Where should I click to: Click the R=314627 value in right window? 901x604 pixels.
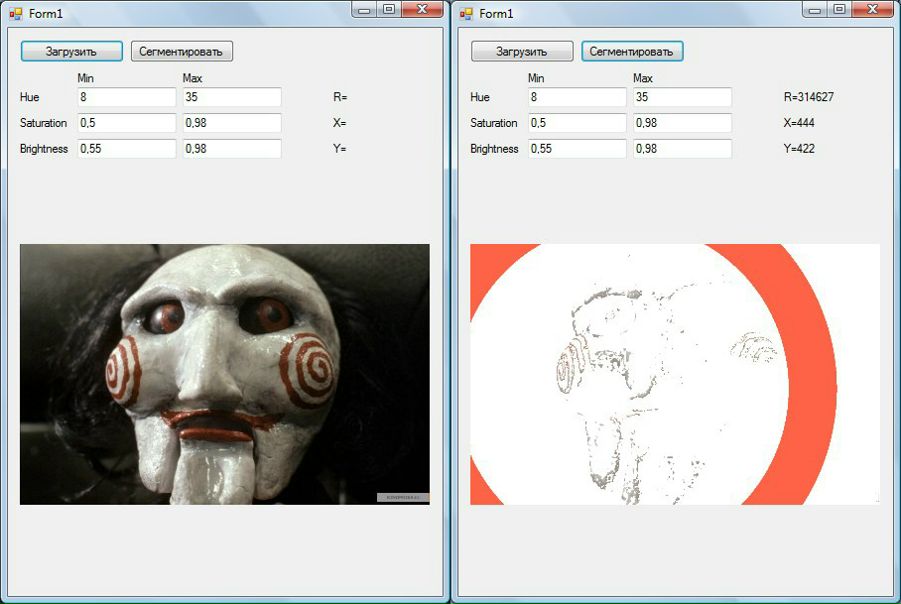click(x=808, y=97)
